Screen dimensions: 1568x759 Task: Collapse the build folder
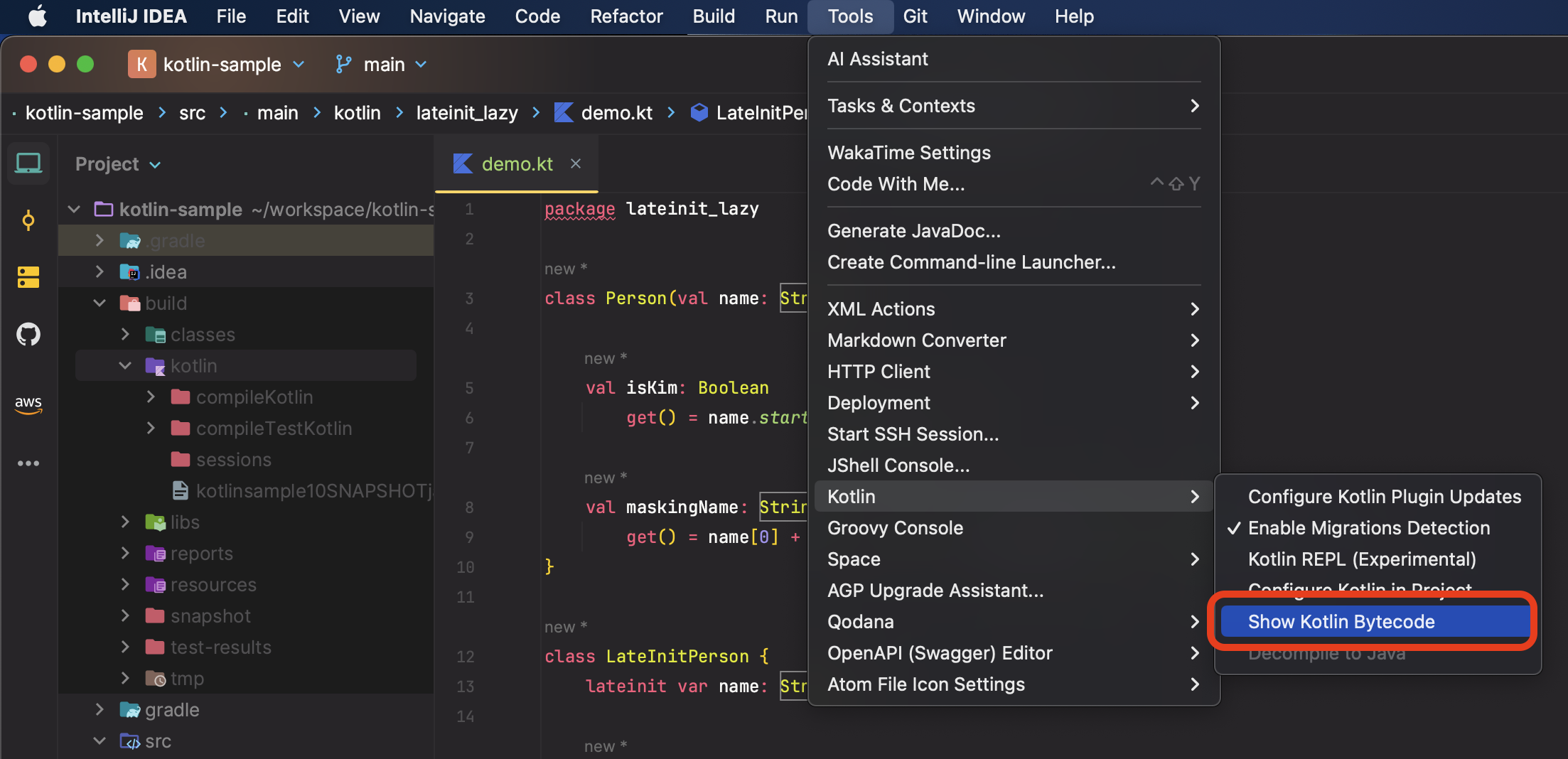tap(100, 303)
